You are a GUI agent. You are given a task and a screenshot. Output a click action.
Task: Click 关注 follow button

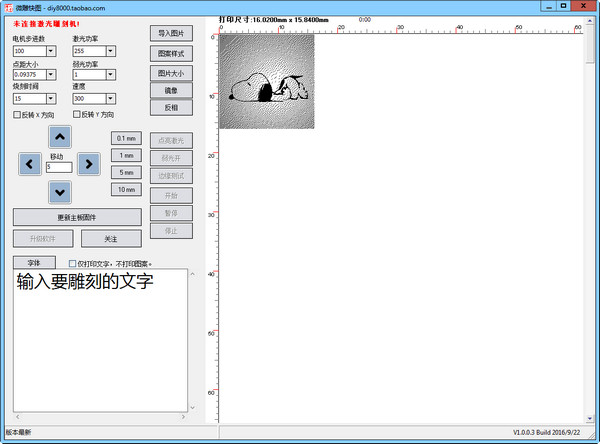111,239
